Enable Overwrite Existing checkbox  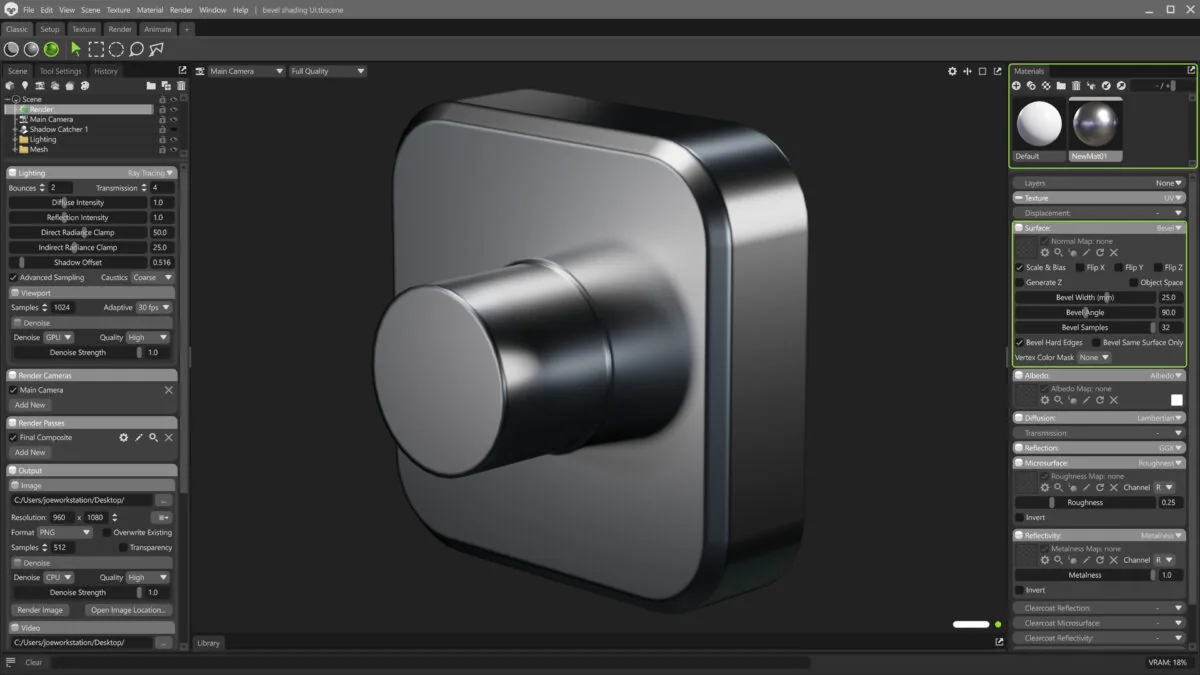pyautogui.click(x=107, y=533)
